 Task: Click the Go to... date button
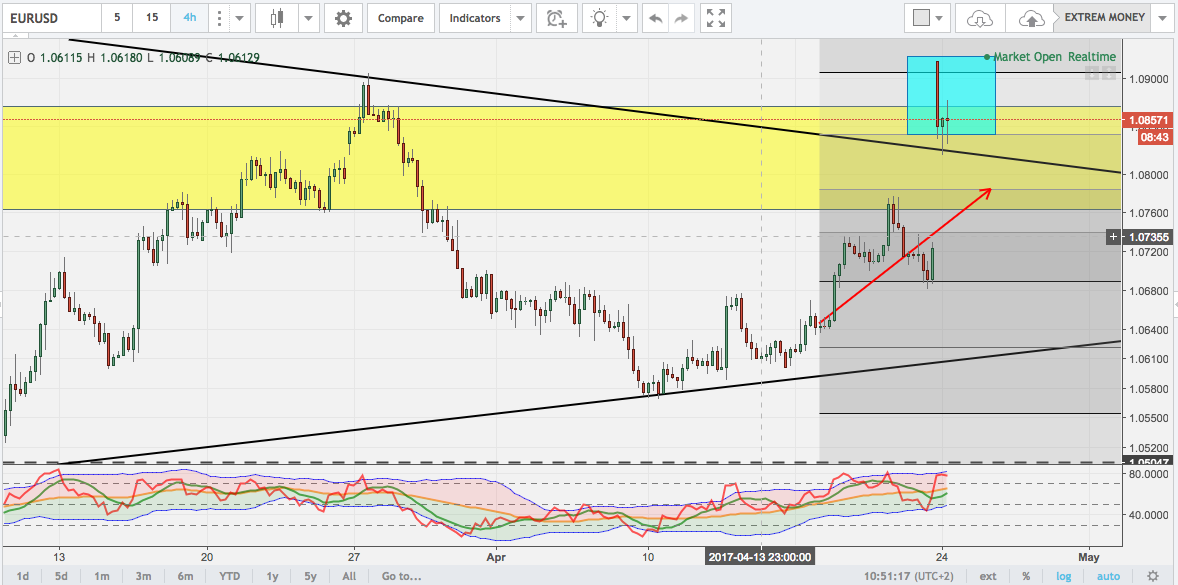(400, 576)
